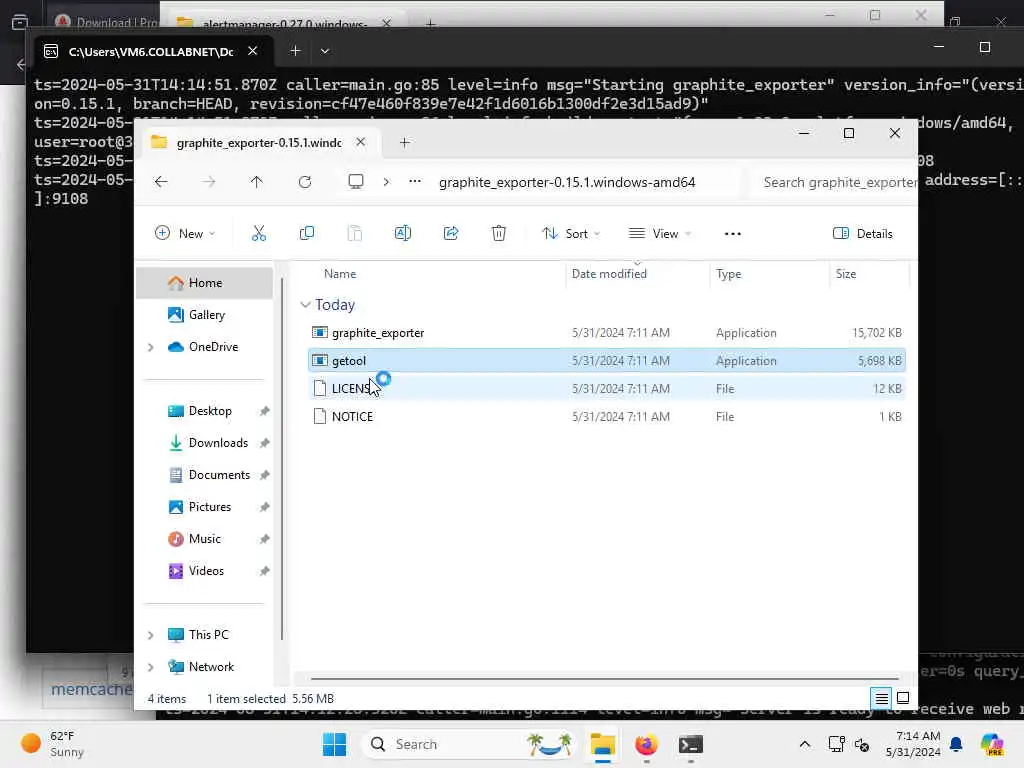The image size is (1024, 768).
Task: Open the New item dropdown
Action: click(x=185, y=233)
